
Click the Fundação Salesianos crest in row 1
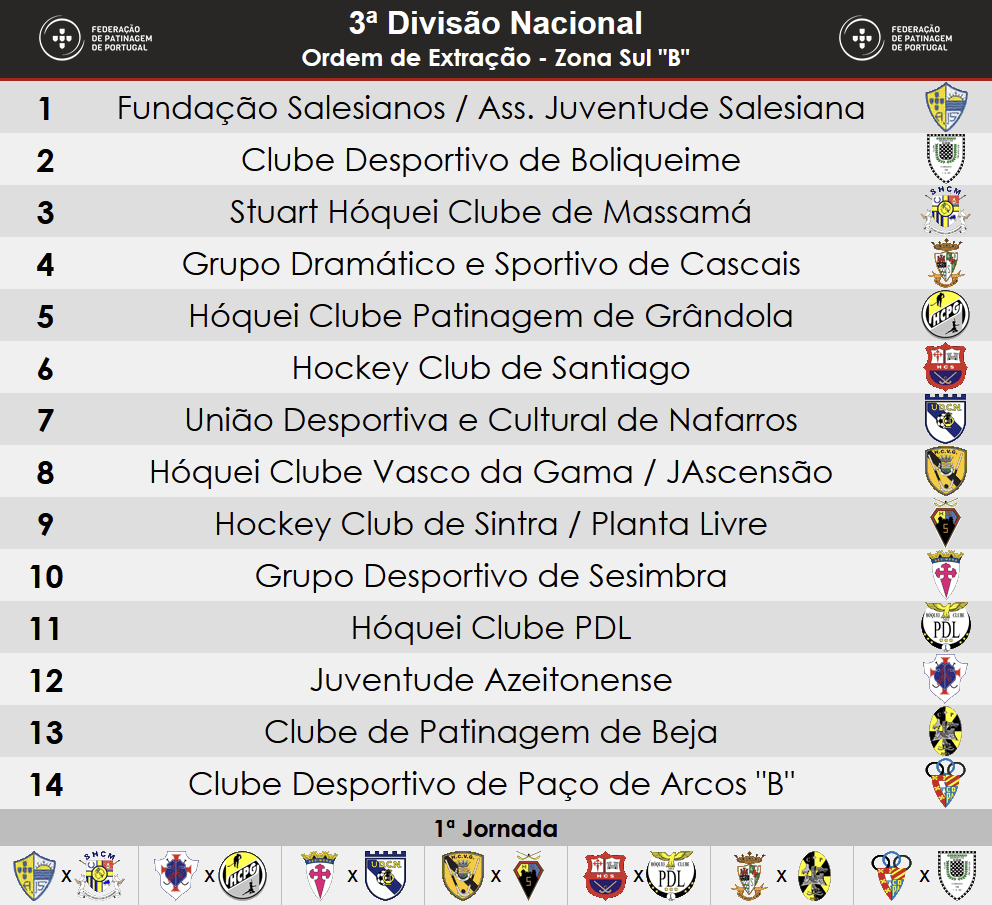(946, 107)
